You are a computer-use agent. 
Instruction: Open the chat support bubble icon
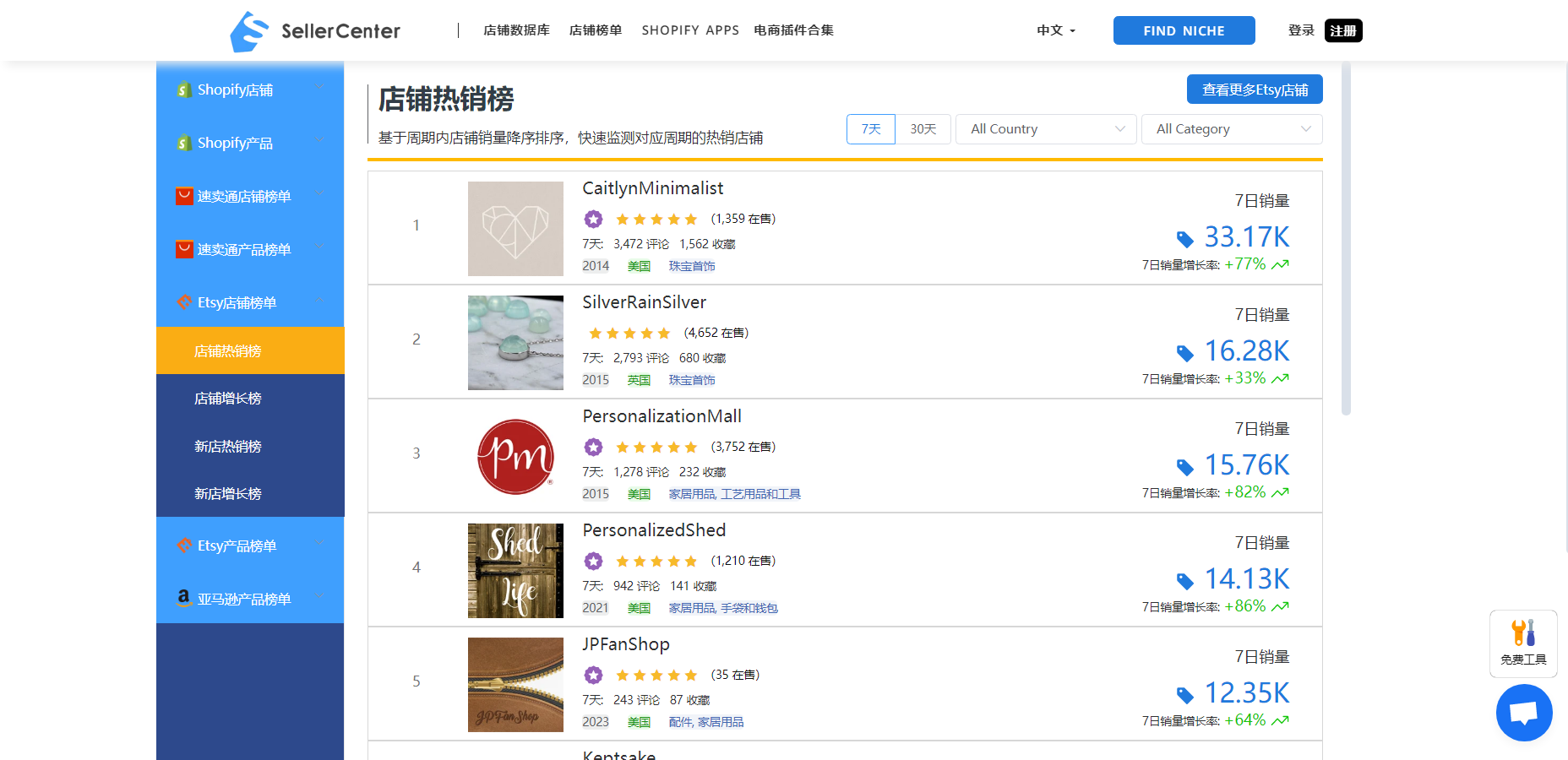pyautogui.click(x=1523, y=713)
